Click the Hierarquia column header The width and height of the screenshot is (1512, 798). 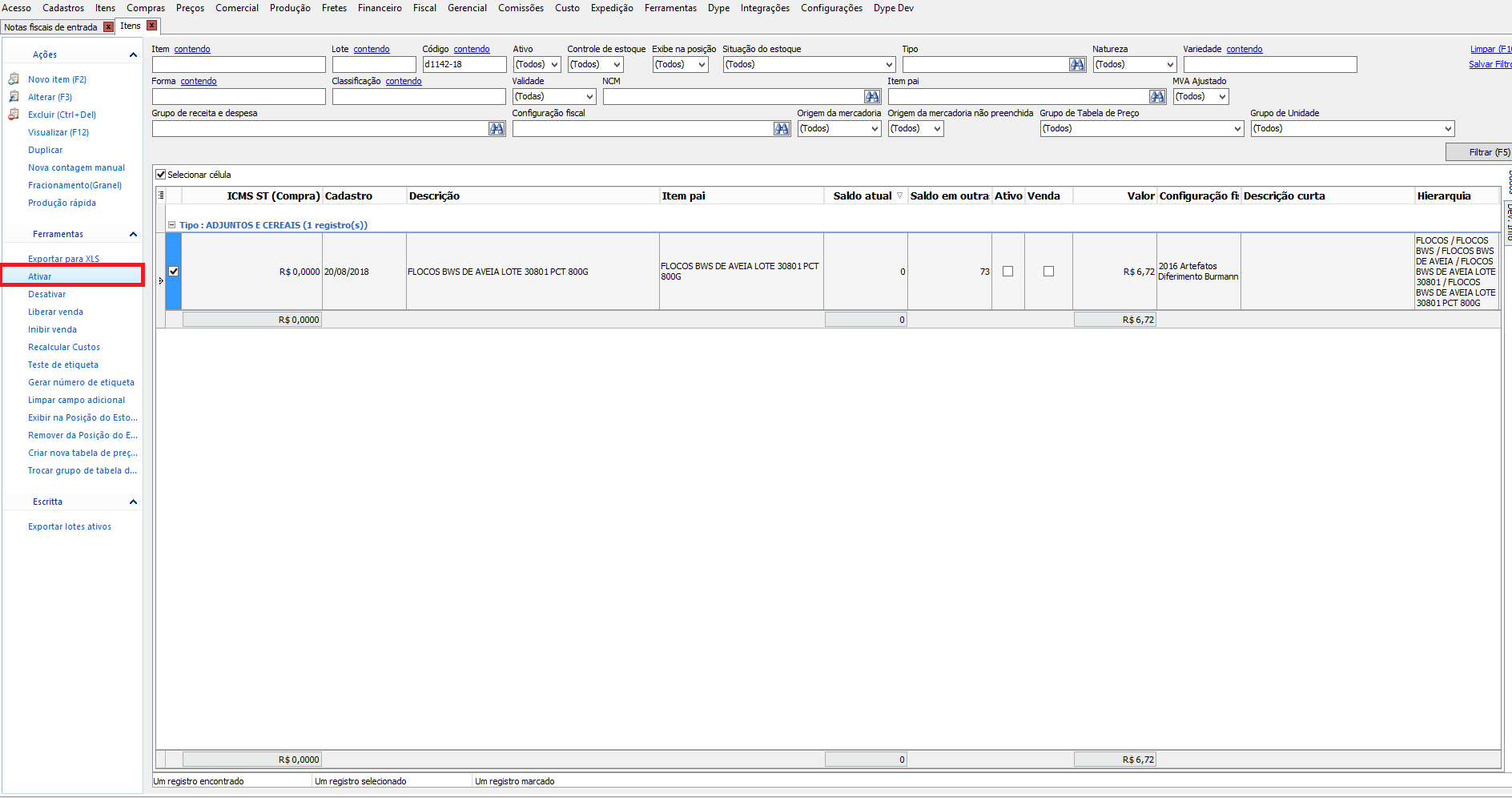point(1457,195)
